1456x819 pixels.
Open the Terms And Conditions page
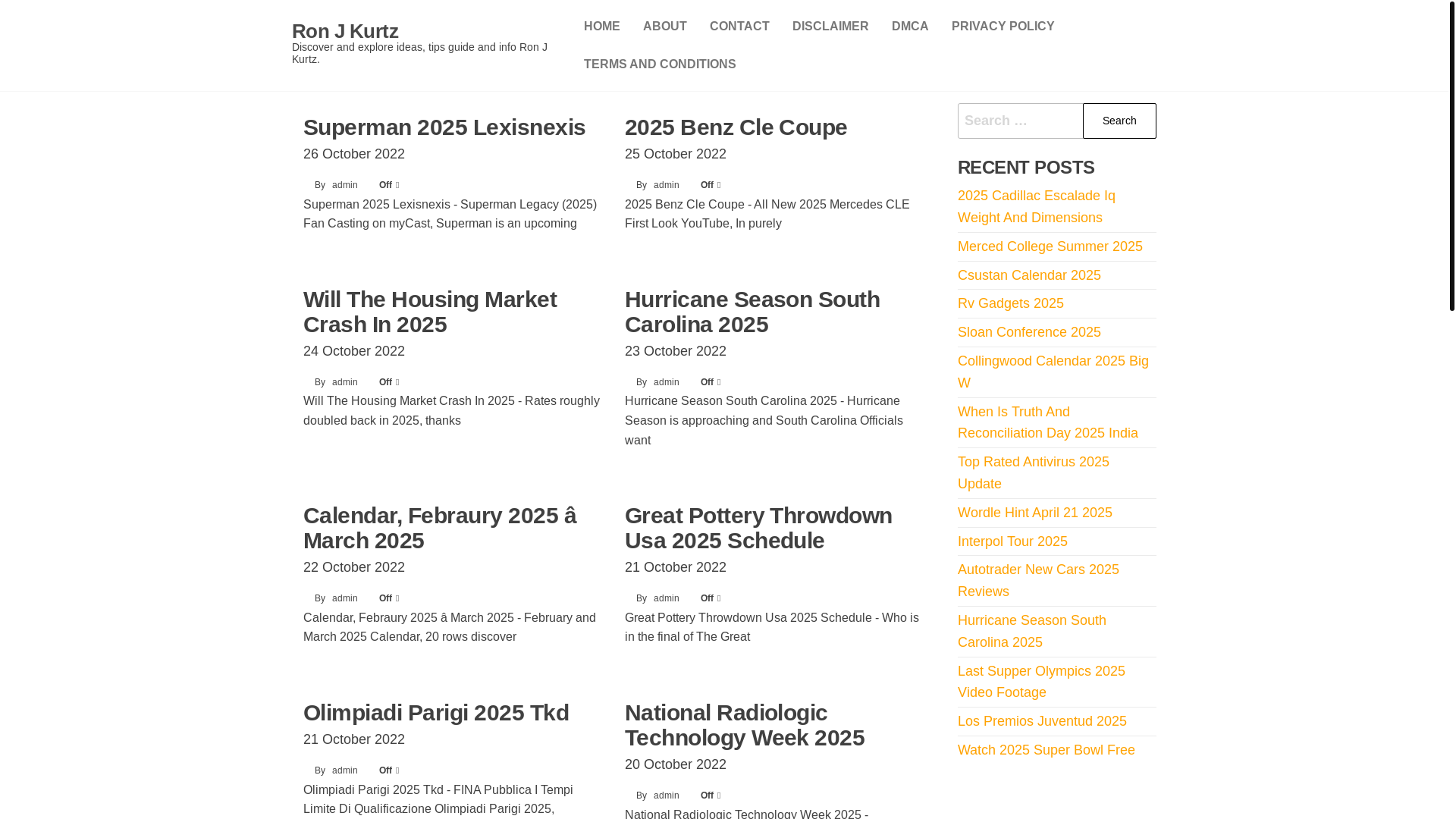pos(659,64)
